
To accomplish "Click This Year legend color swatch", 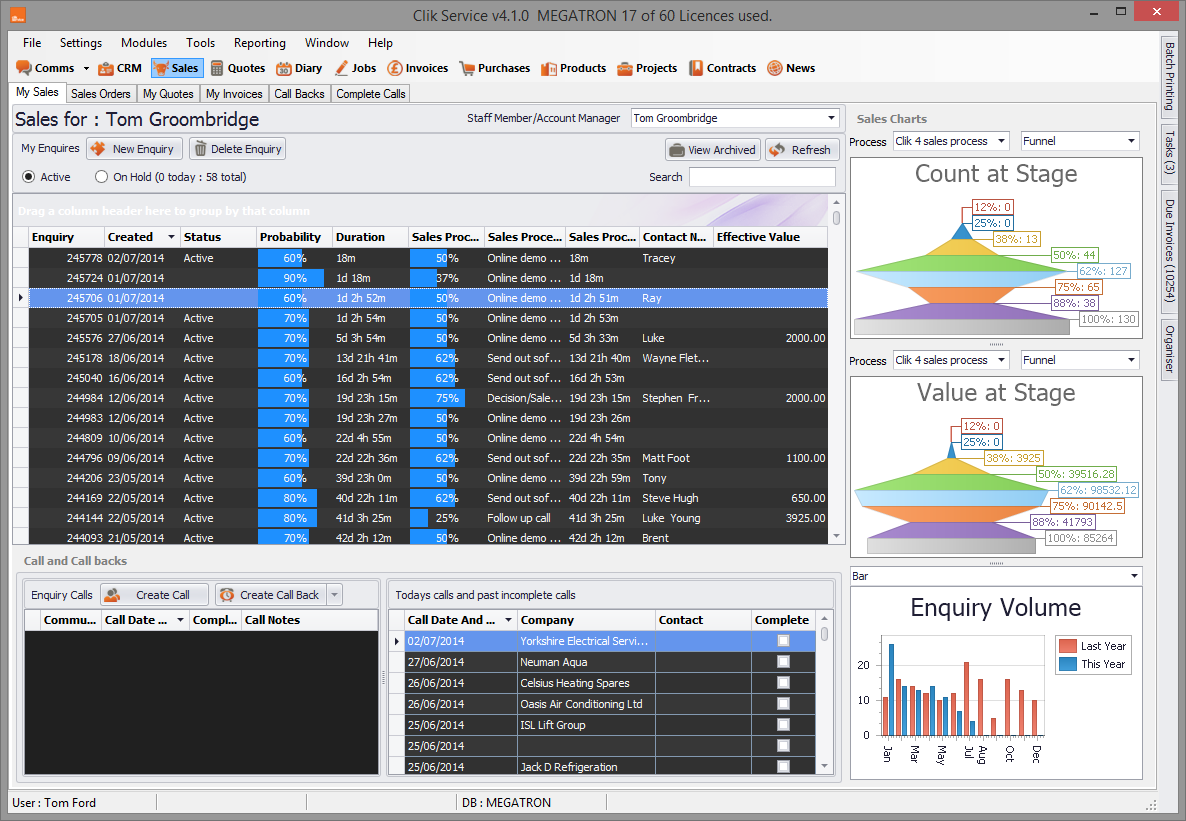I will pos(1067,664).
